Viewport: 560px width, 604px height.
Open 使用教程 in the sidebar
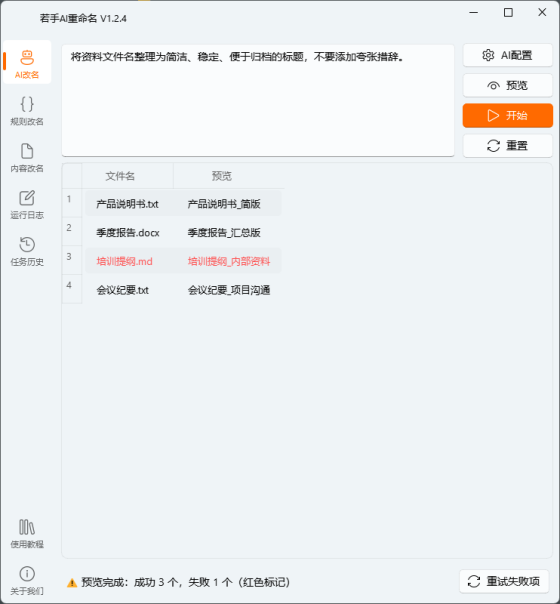pos(27,534)
